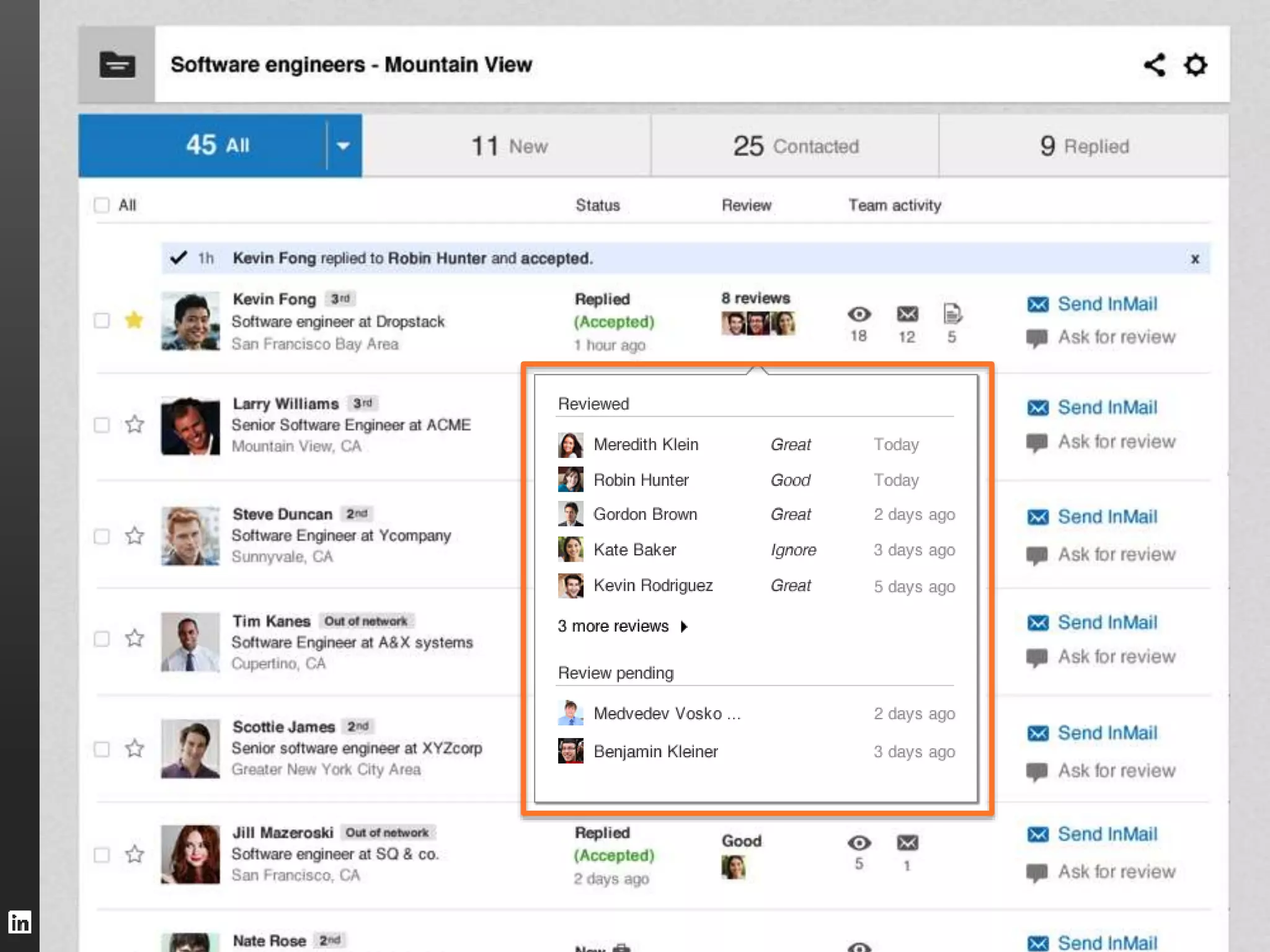Screen dimensions: 1270x952
Task: Tick the checkbox beside Kevin Fong
Action: point(102,320)
